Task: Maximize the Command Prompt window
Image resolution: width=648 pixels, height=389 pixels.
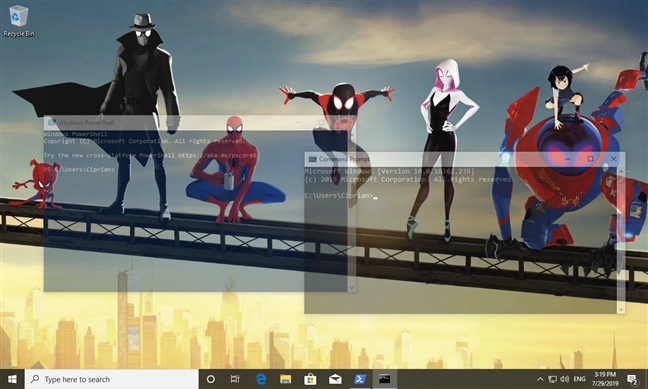Action: [x=590, y=159]
